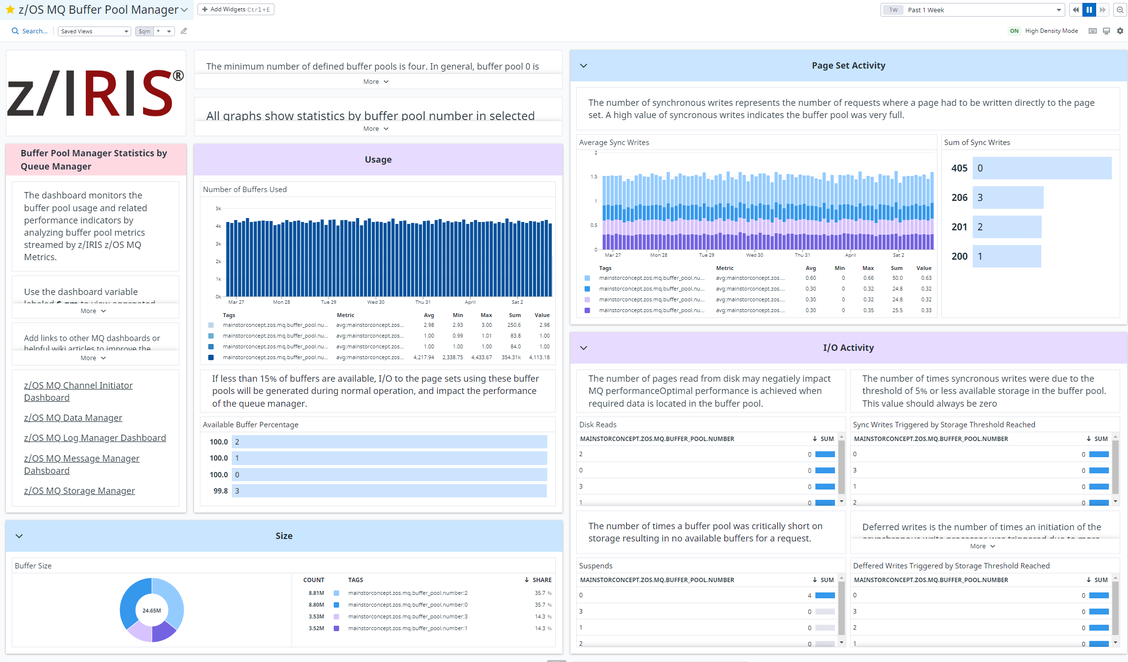Click the purple legend swatch in Average Sync Writes

tap(587, 311)
